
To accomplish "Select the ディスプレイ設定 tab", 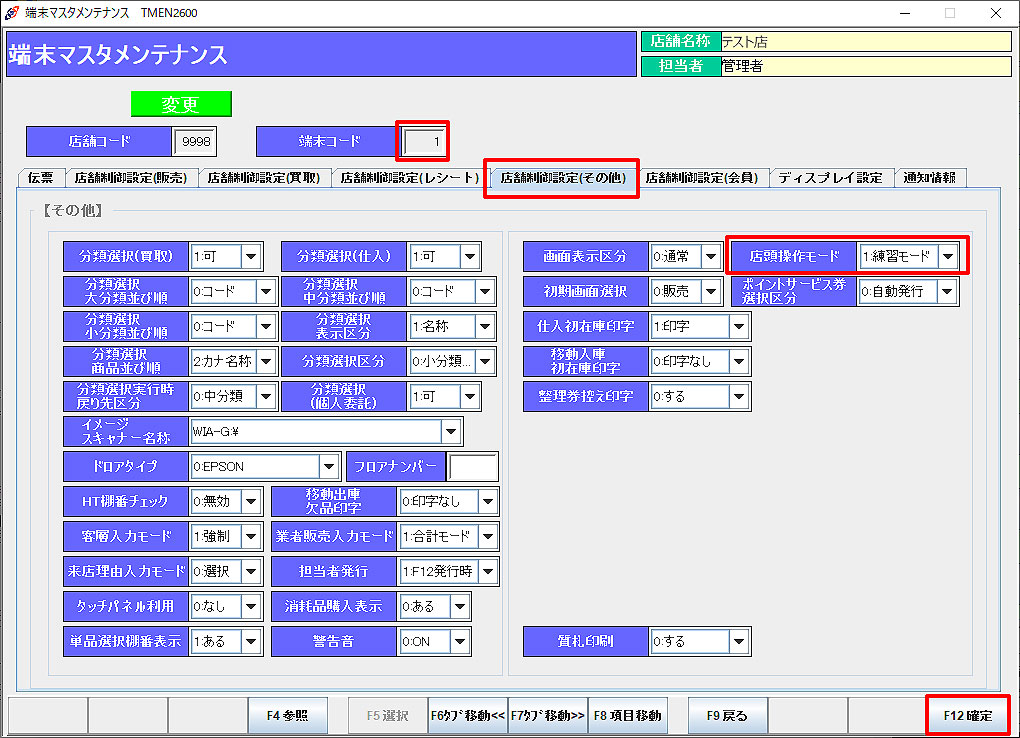I will 830,178.
